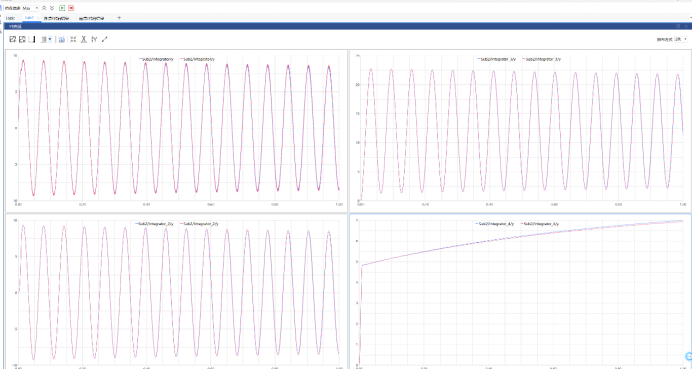Open the Max combo box at top left
This screenshot has width=693, height=370.
(x=30, y=8)
